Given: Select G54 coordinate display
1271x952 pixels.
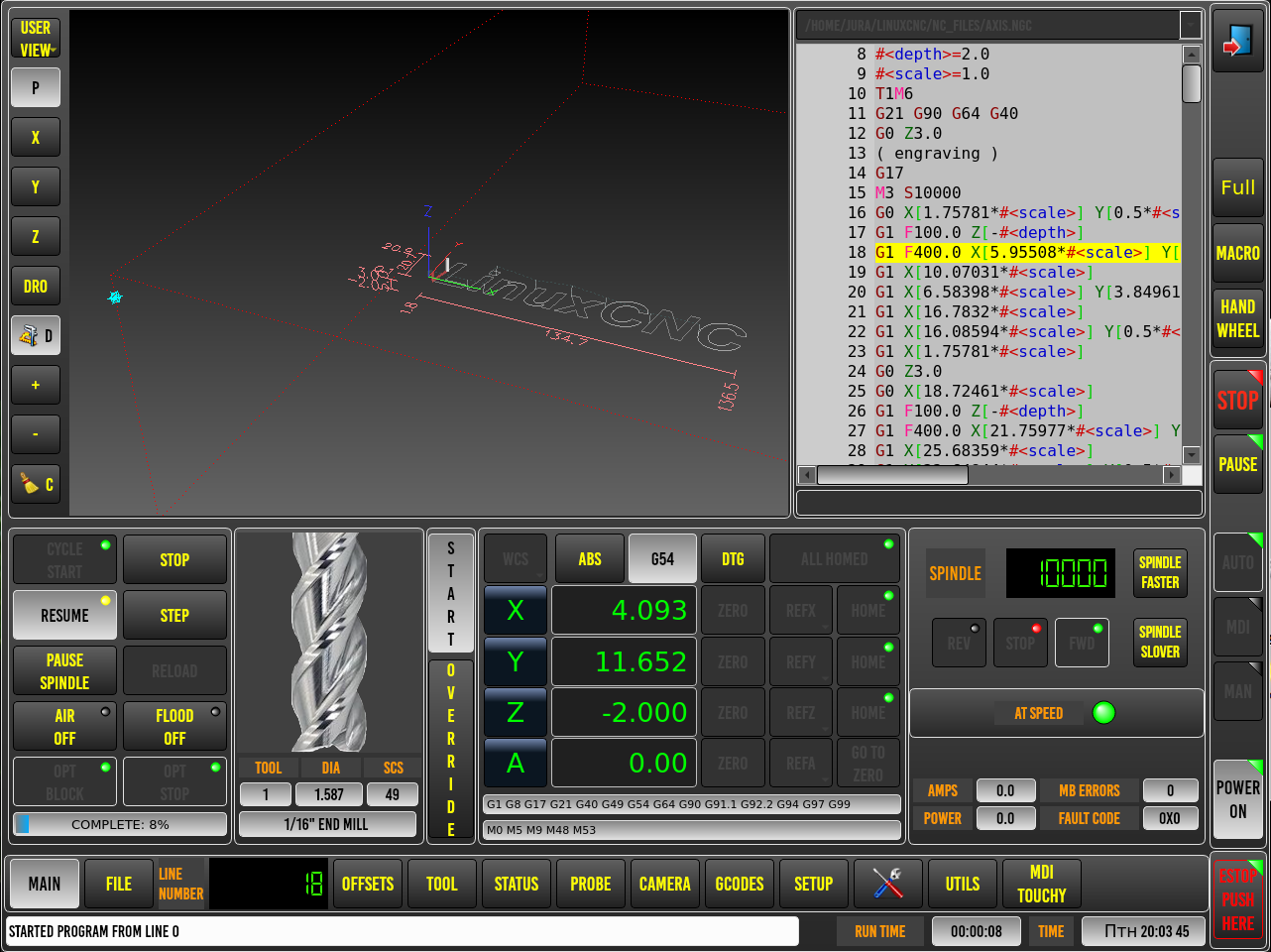Looking at the screenshot, I should click(x=662, y=559).
